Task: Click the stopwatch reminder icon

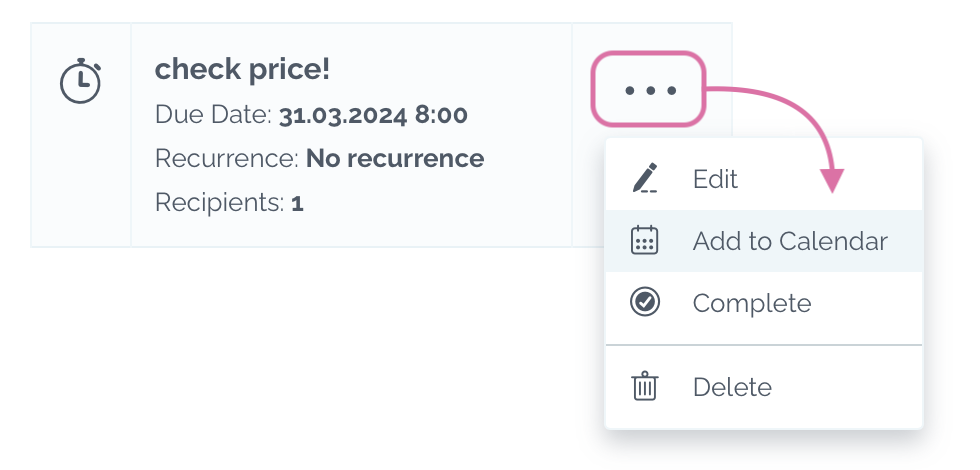Action: point(81,81)
